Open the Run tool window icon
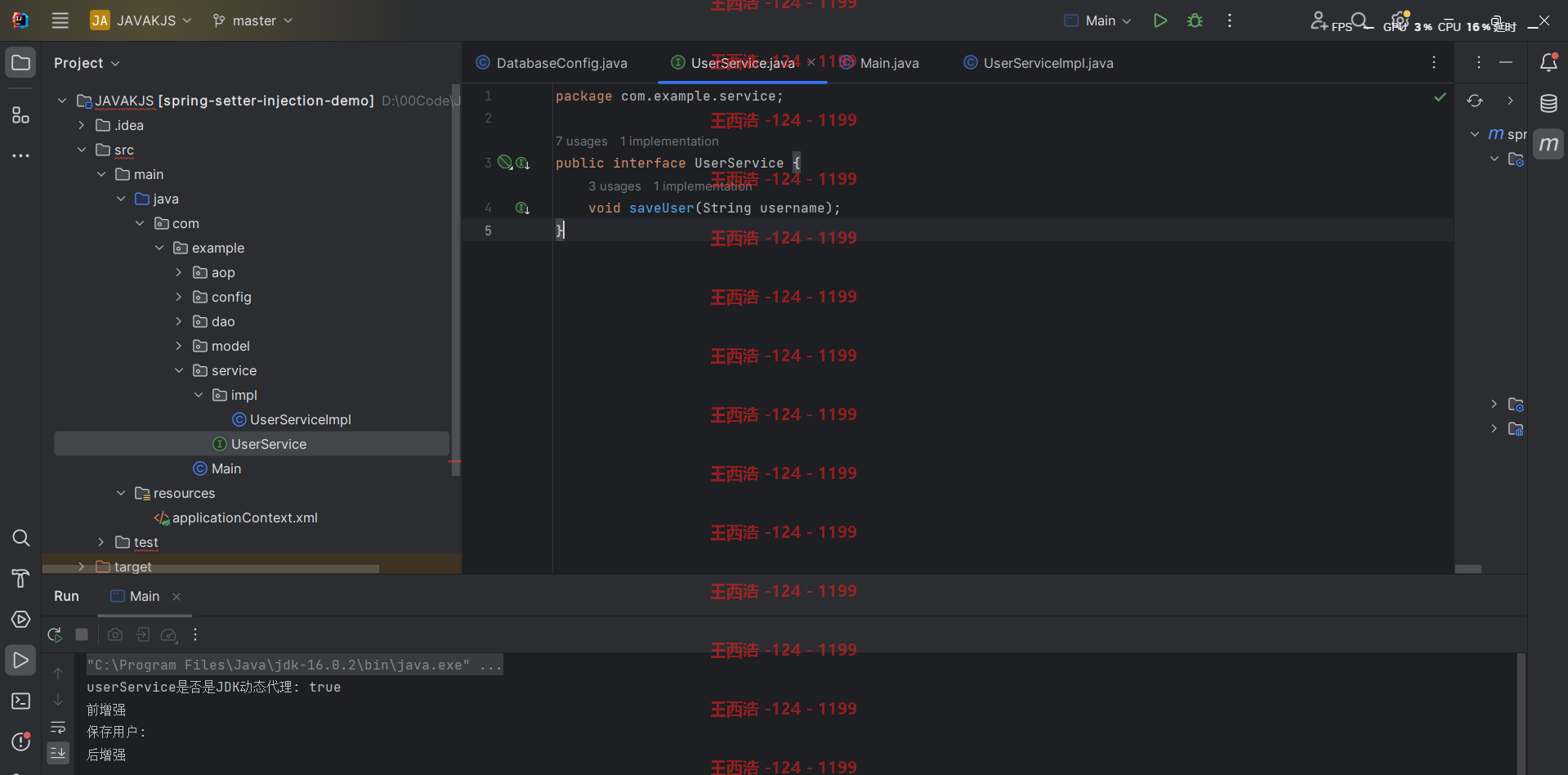The width and height of the screenshot is (1568, 775). coord(21,661)
